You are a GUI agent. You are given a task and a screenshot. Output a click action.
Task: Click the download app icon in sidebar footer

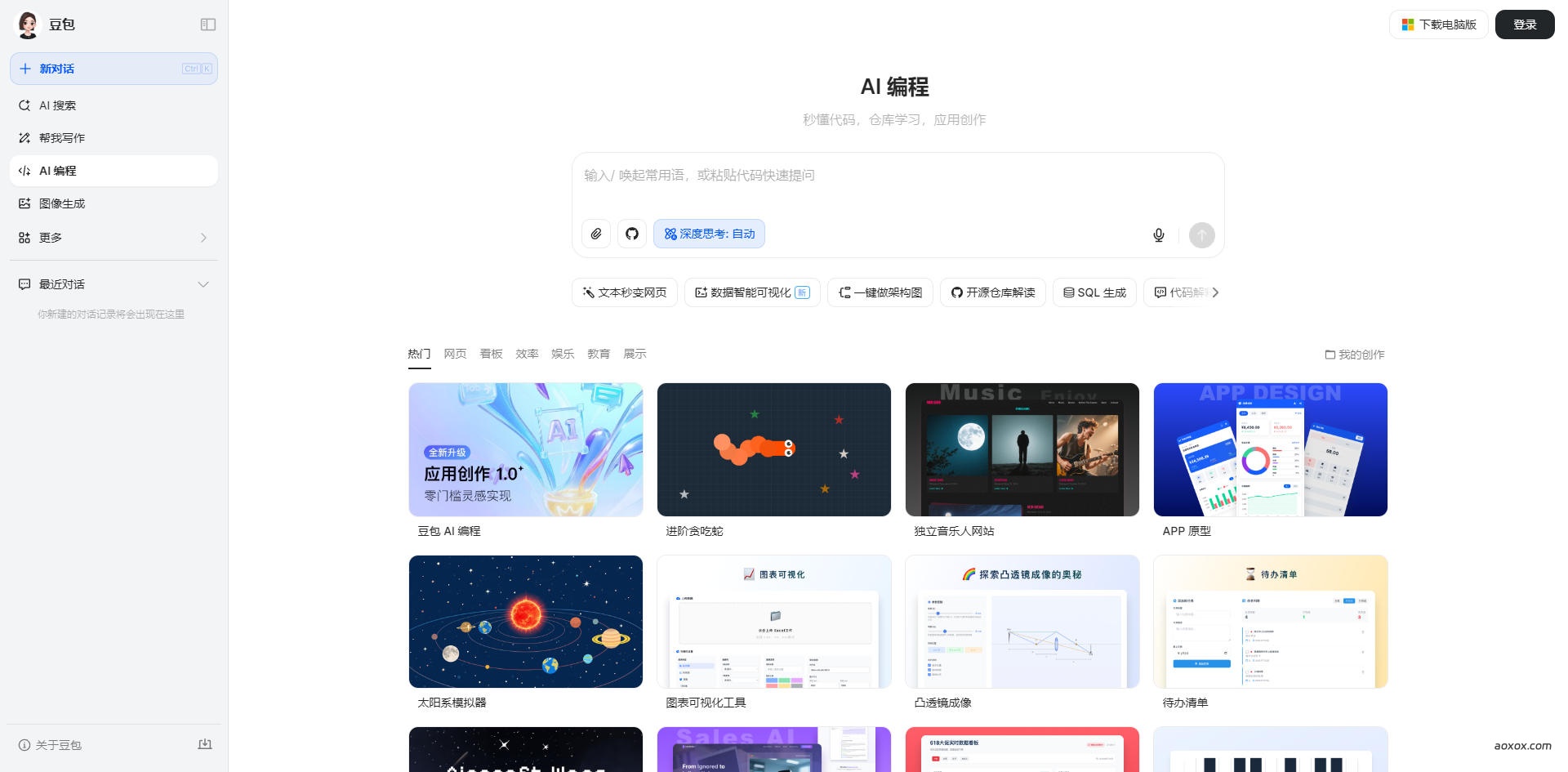pyautogui.click(x=205, y=744)
